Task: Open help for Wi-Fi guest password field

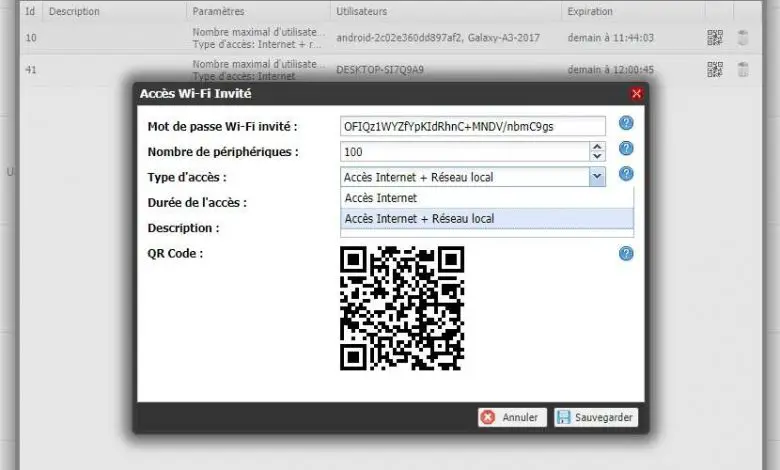Action: click(626, 123)
